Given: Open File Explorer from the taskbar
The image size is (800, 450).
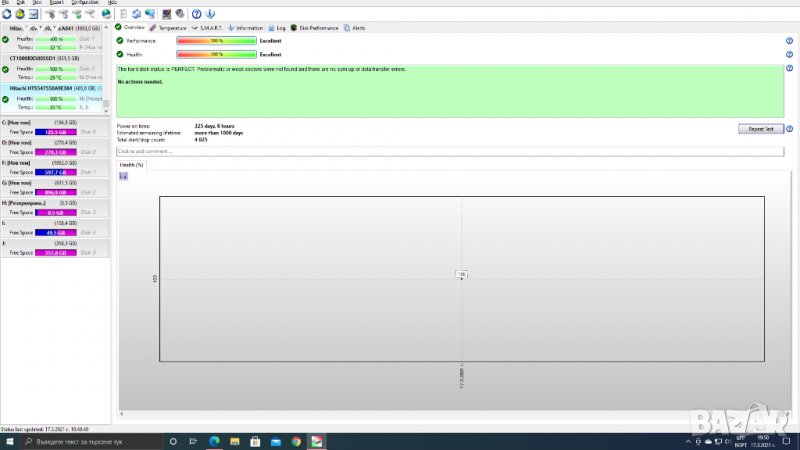Looking at the screenshot, I should pos(235,441).
